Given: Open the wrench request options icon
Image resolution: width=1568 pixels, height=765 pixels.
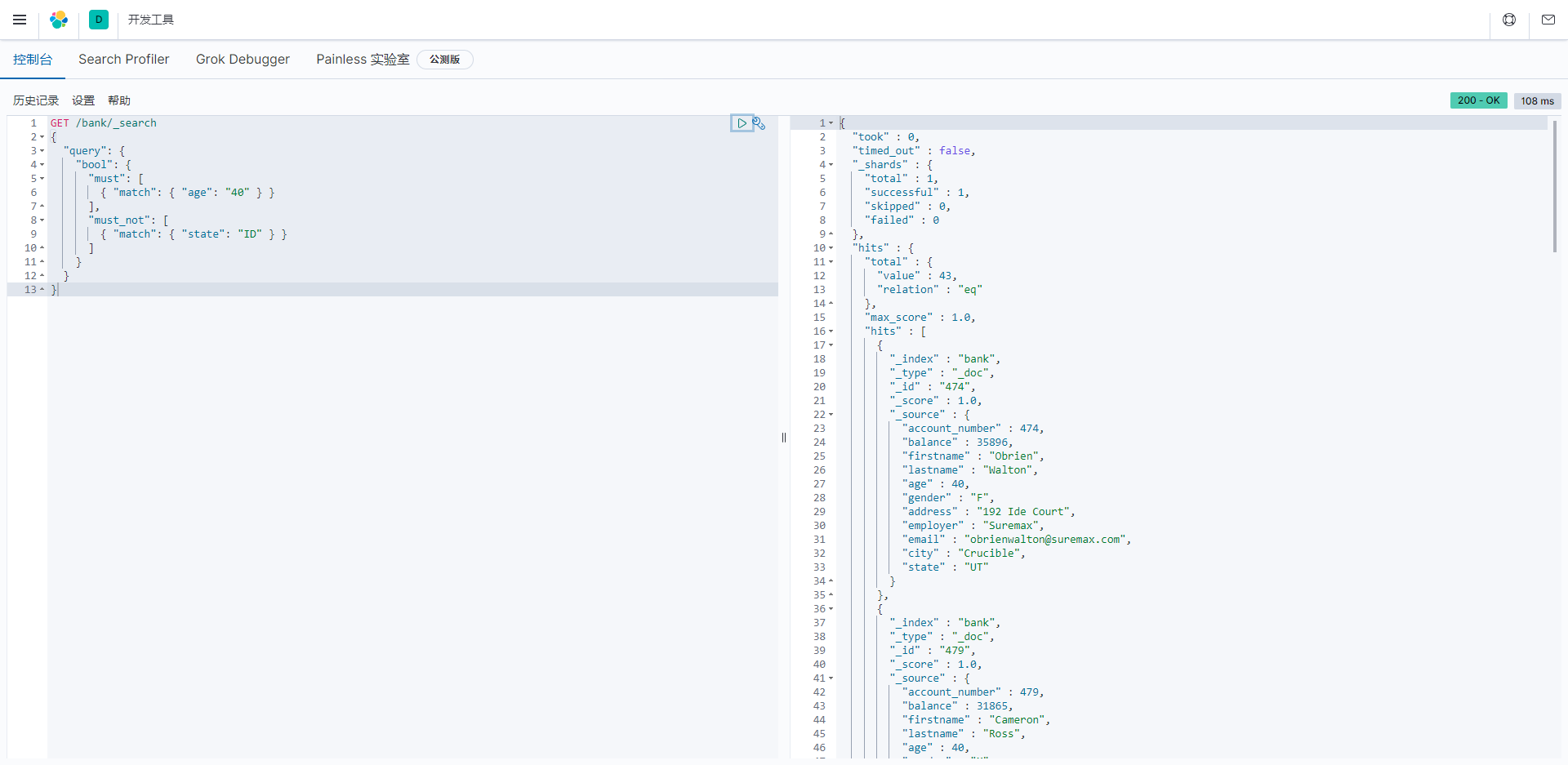Looking at the screenshot, I should [x=759, y=123].
